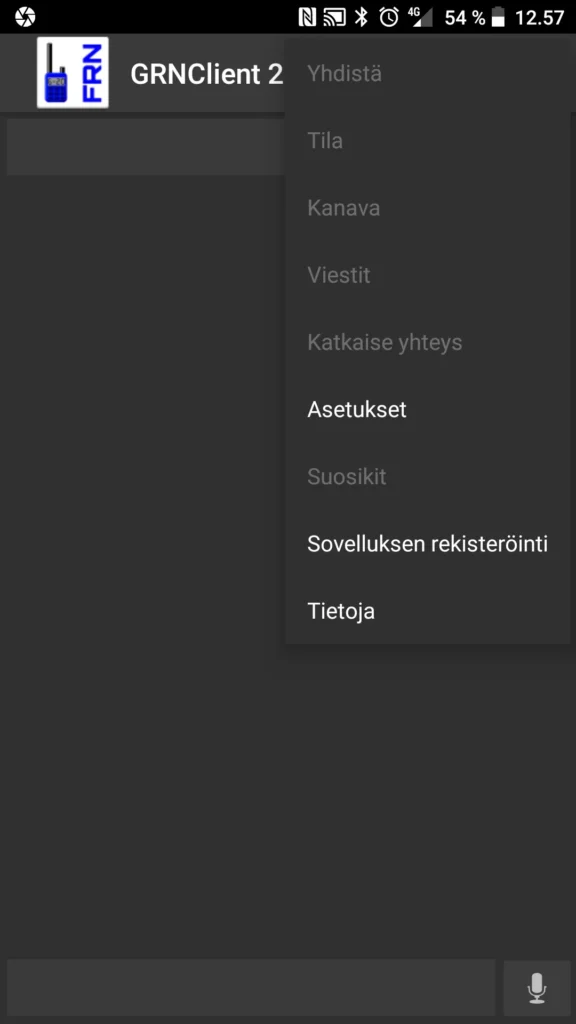Tap the 4G signal strength icon
This screenshot has height=1024, width=576.
[x=421, y=17]
